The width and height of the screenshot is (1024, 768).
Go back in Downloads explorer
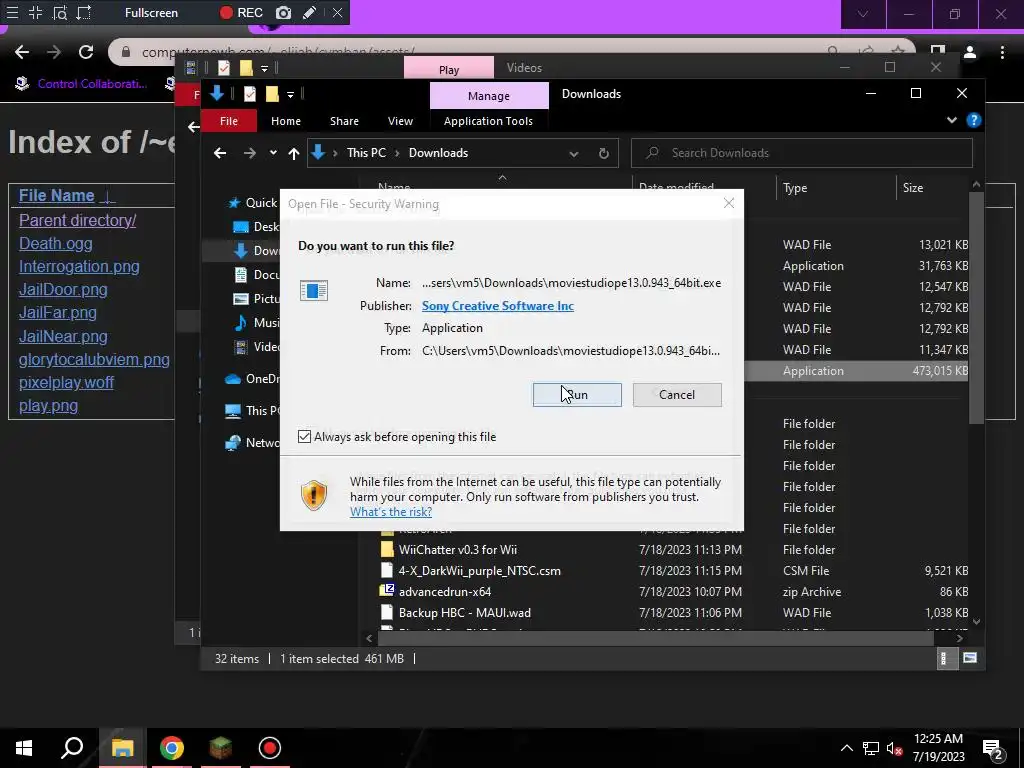click(220, 153)
